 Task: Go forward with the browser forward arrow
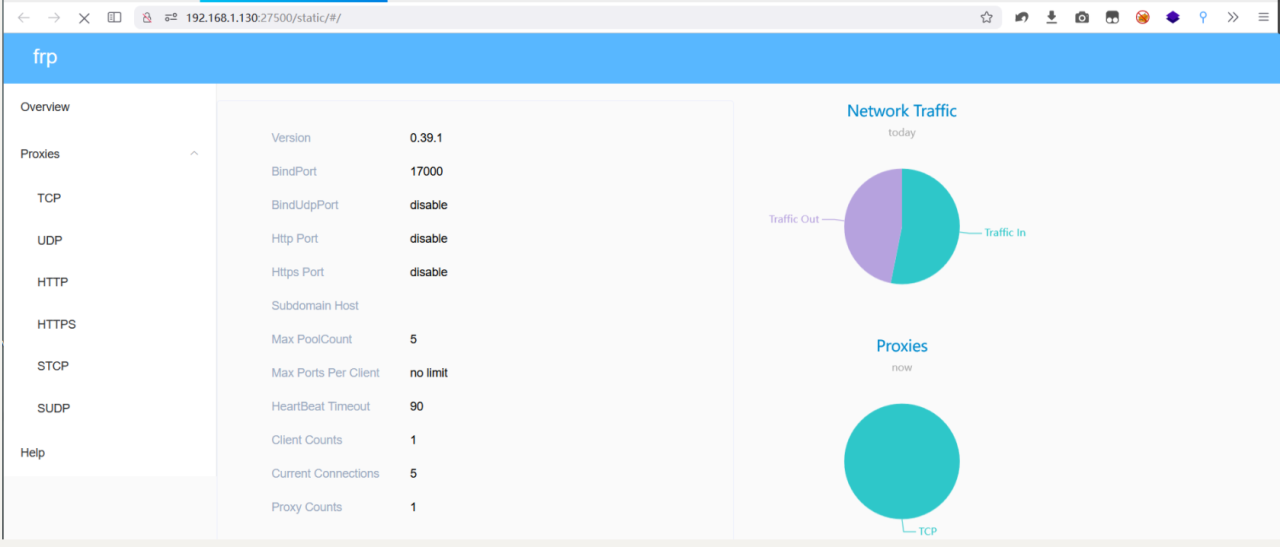pyautogui.click(x=54, y=17)
